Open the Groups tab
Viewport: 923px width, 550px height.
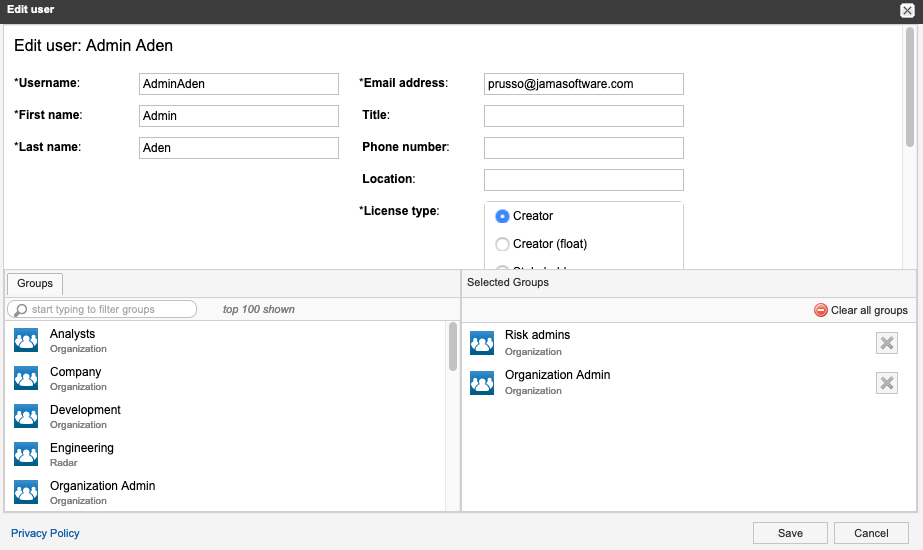tap(35, 284)
